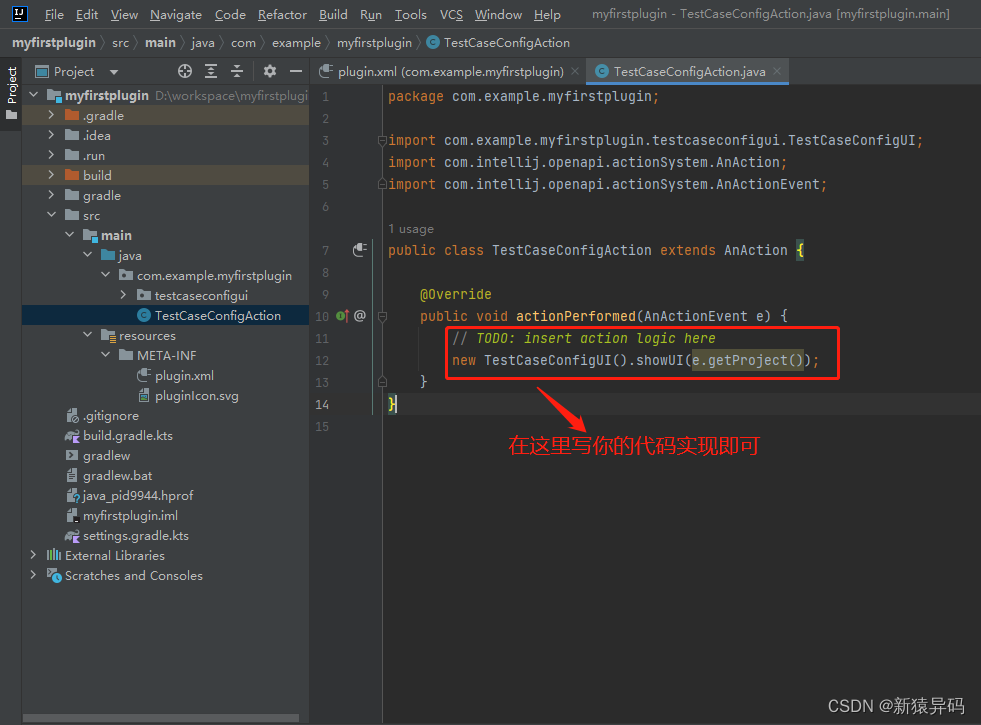Expand the testcaseconfigui package
Viewport: 981px width, 725px height.
click(123, 295)
